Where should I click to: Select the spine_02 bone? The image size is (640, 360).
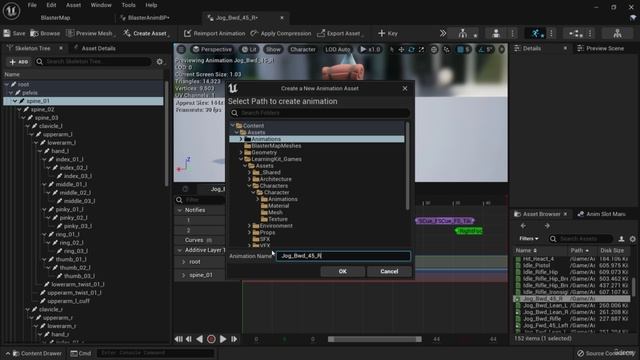tap(42, 109)
